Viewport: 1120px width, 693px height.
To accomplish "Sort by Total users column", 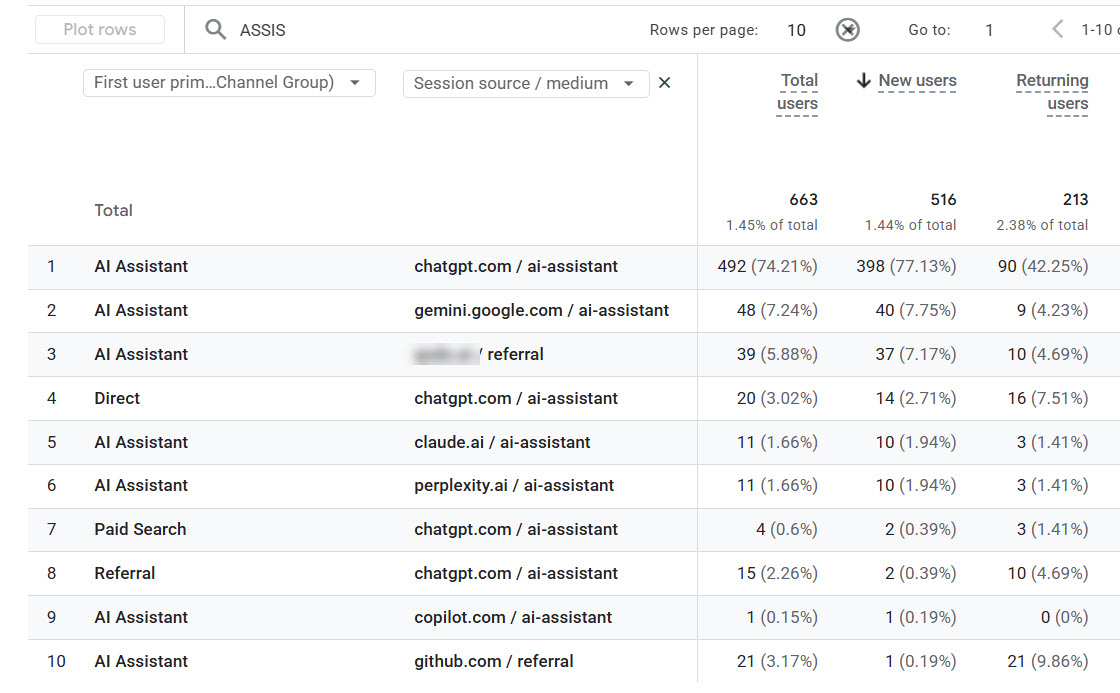I will pyautogui.click(x=797, y=92).
